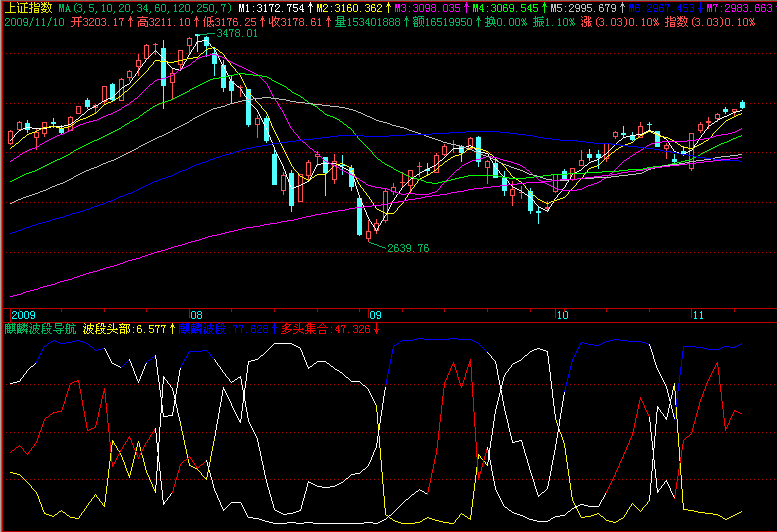Click the M7:2983.663 moving average value
The width and height of the screenshot is (777, 532).
[740, 8]
